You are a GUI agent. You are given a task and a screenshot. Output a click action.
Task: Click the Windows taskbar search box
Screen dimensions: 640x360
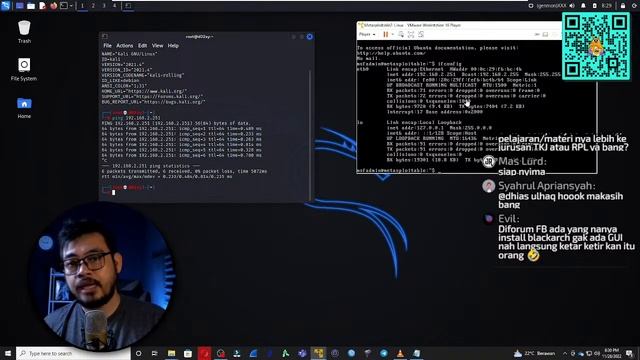(73, 353)
